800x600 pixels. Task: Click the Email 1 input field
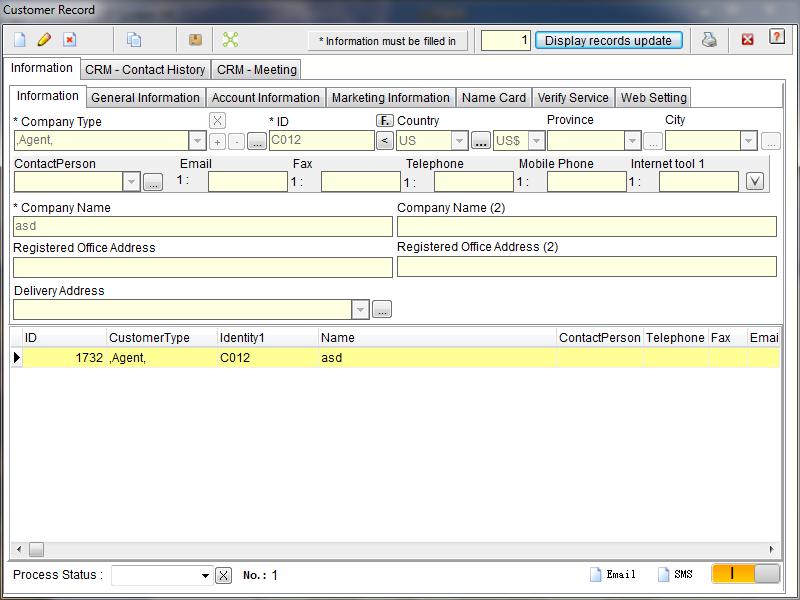point(247,182)
